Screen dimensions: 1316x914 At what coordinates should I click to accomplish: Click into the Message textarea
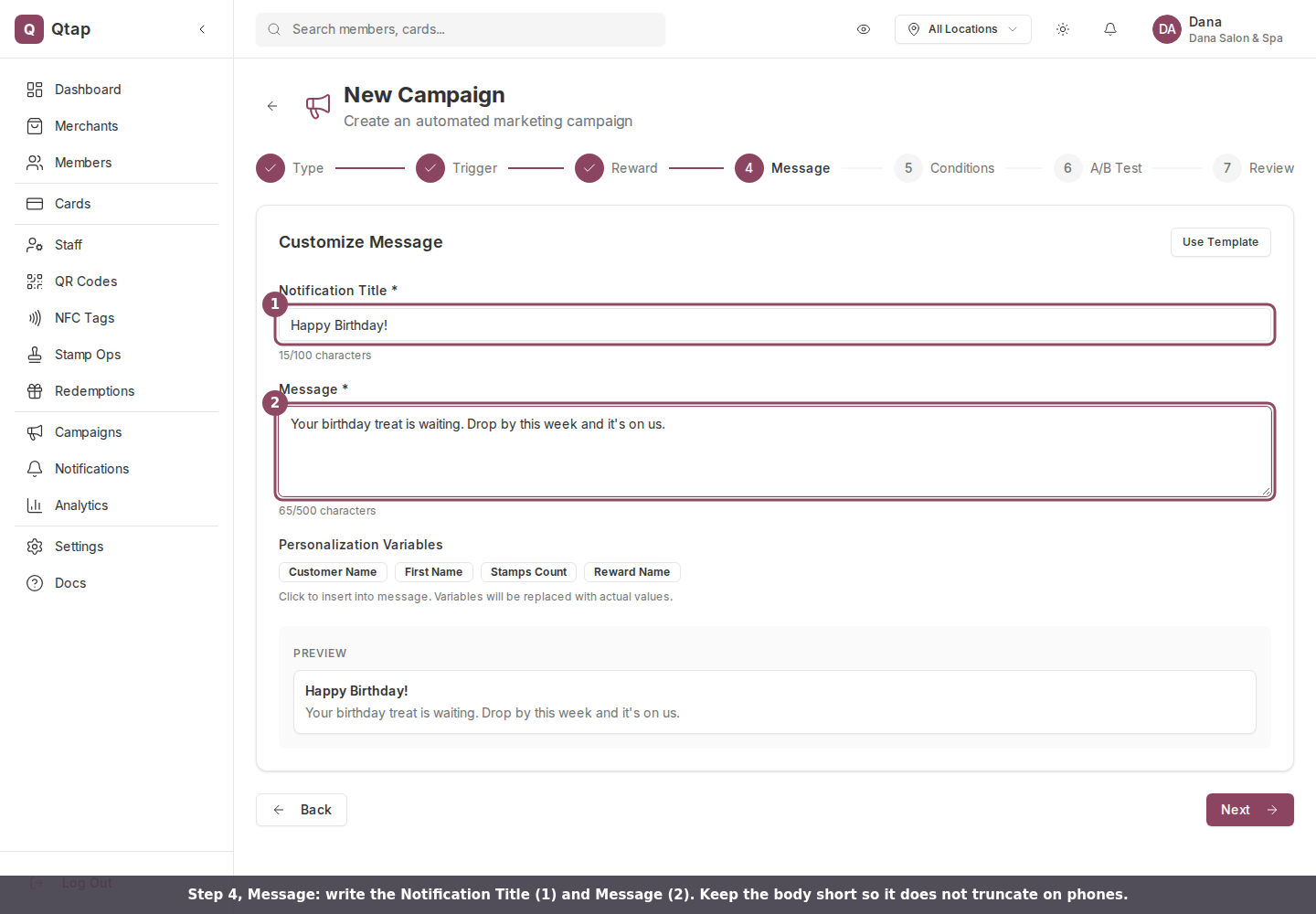(775, 452)
